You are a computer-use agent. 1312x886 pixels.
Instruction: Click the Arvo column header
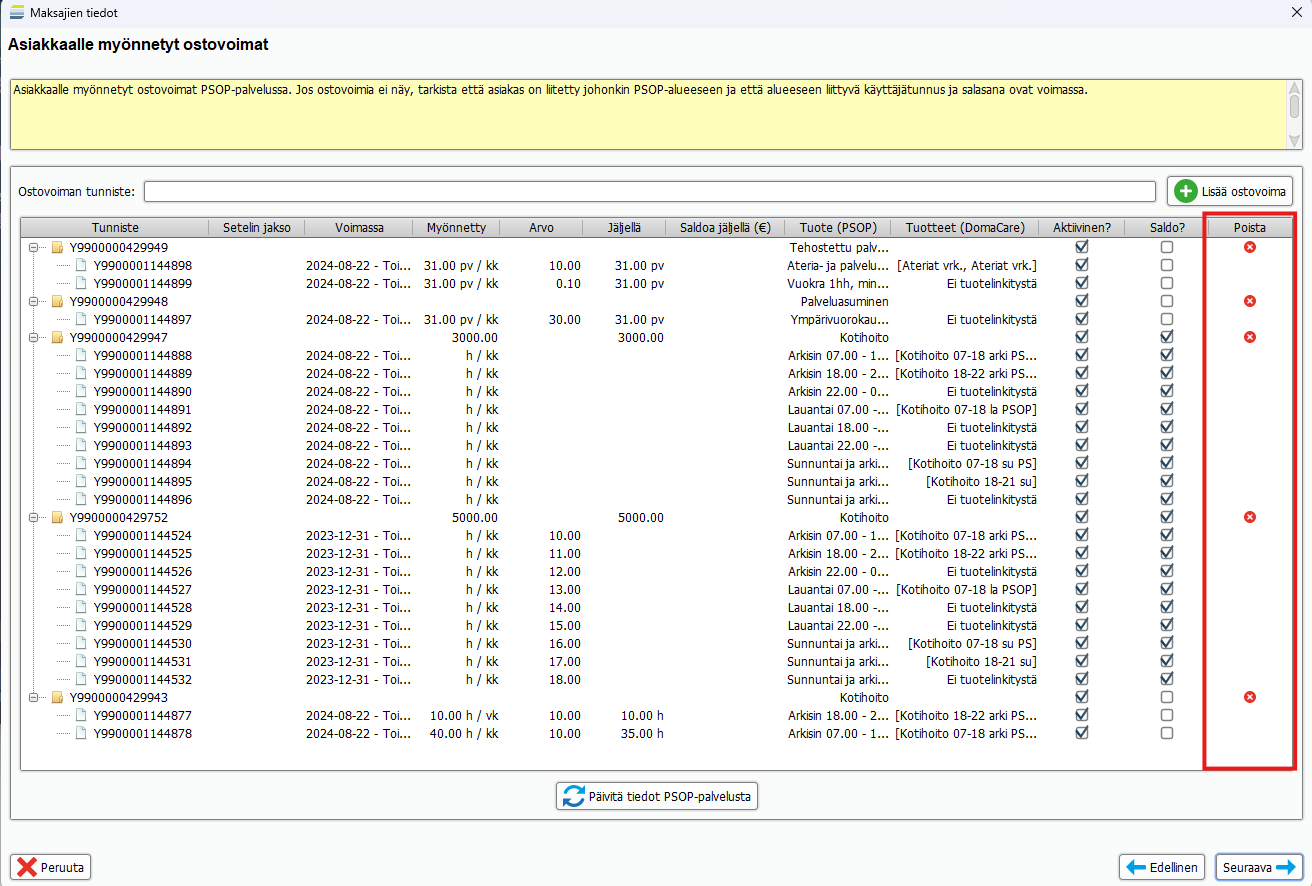point(541,227)
